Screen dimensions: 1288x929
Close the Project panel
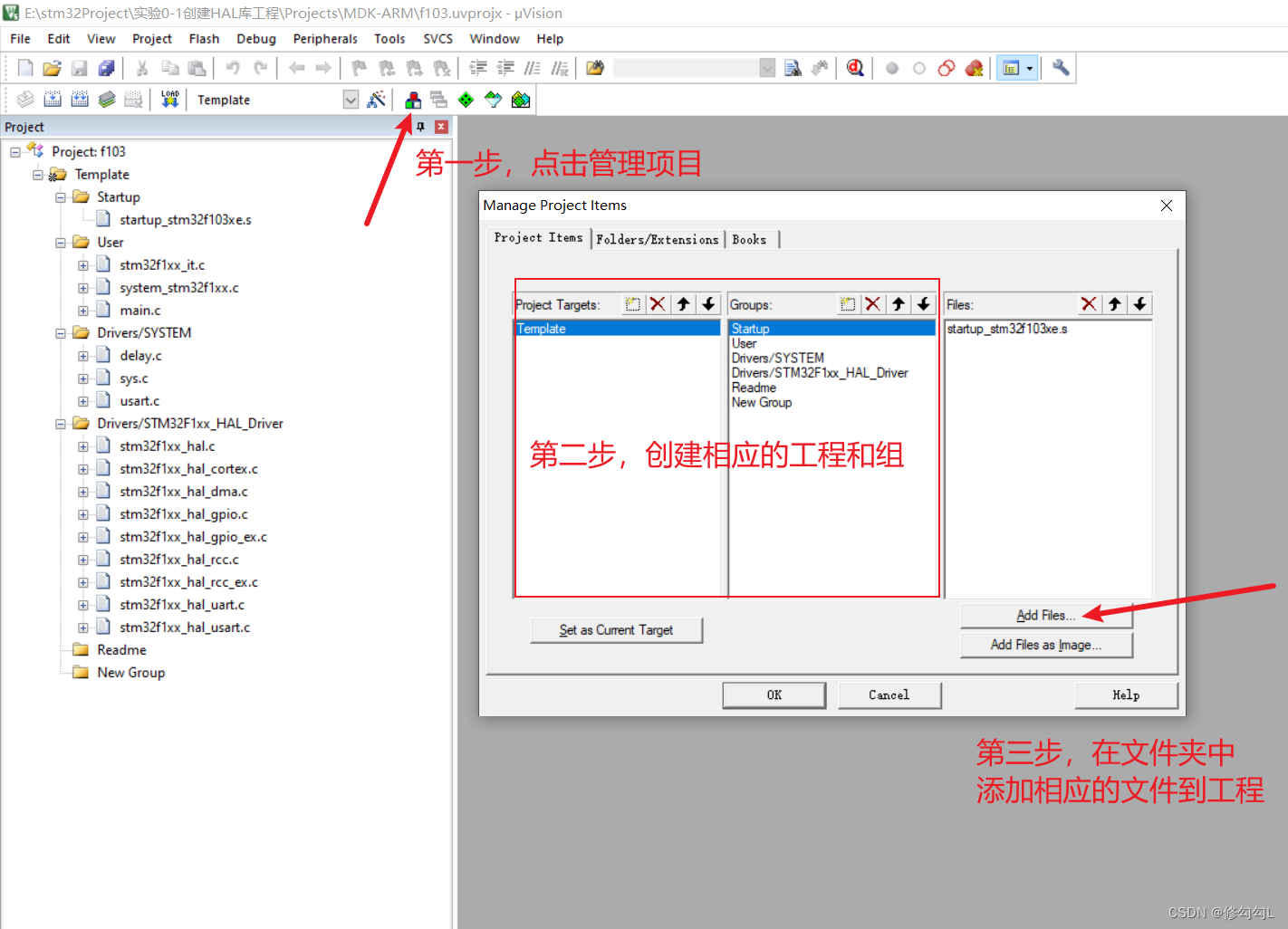(441, 127)
